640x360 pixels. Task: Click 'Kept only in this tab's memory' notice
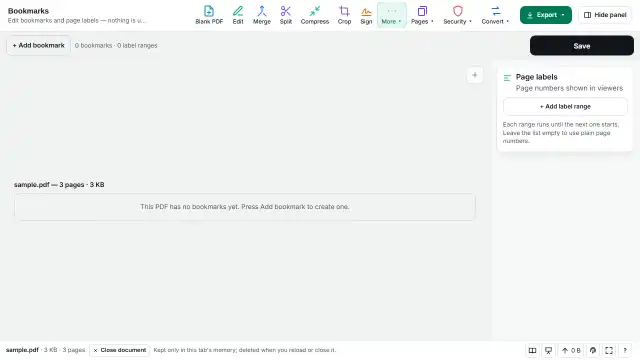pos(244,350)
